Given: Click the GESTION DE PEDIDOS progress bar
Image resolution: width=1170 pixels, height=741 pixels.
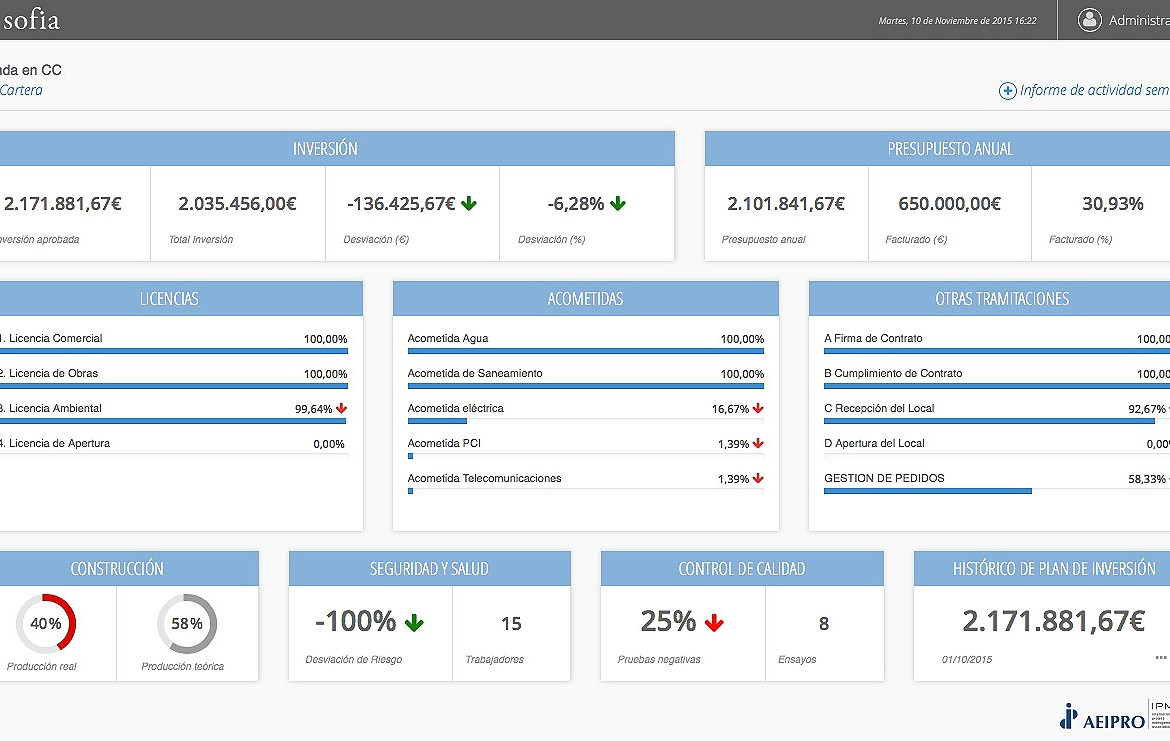Looking at the screenshot, I should [997, 491].
